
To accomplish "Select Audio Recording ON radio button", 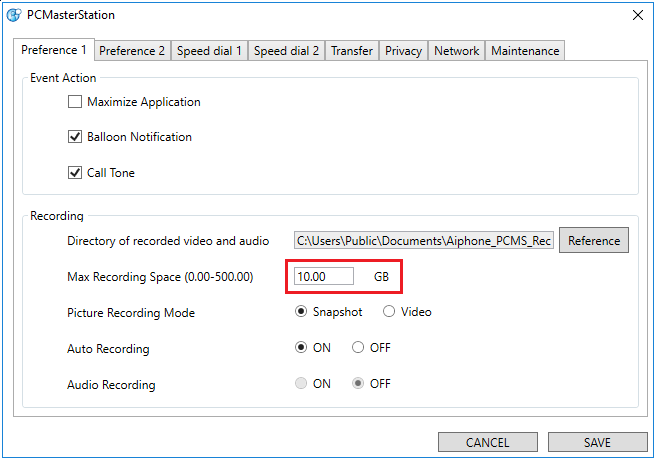I will pos(301,384).
